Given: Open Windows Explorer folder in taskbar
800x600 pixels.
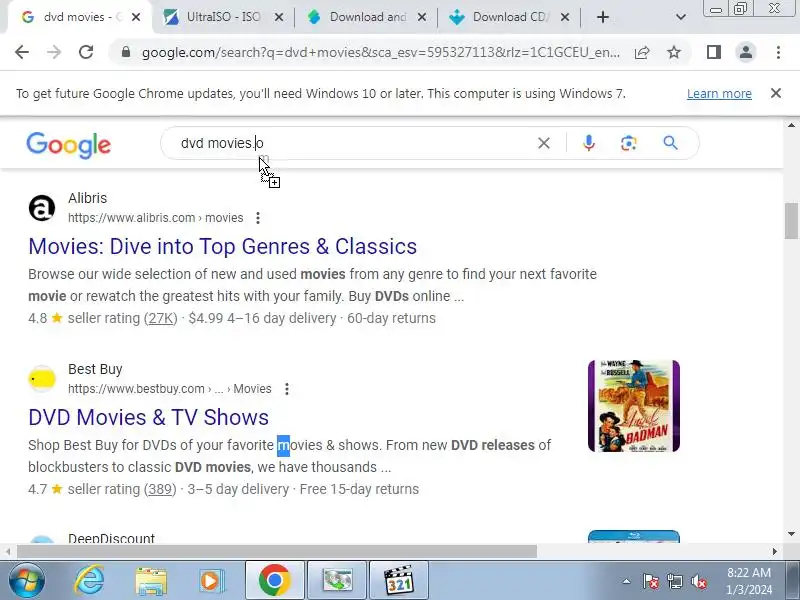Looking at the screenshot, I should [151, 581].
